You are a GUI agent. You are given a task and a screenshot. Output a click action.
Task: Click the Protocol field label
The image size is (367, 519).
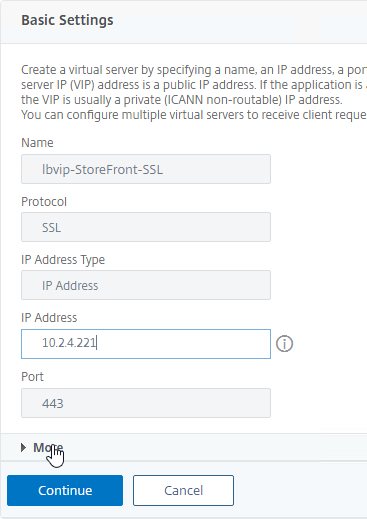(44, 202)
